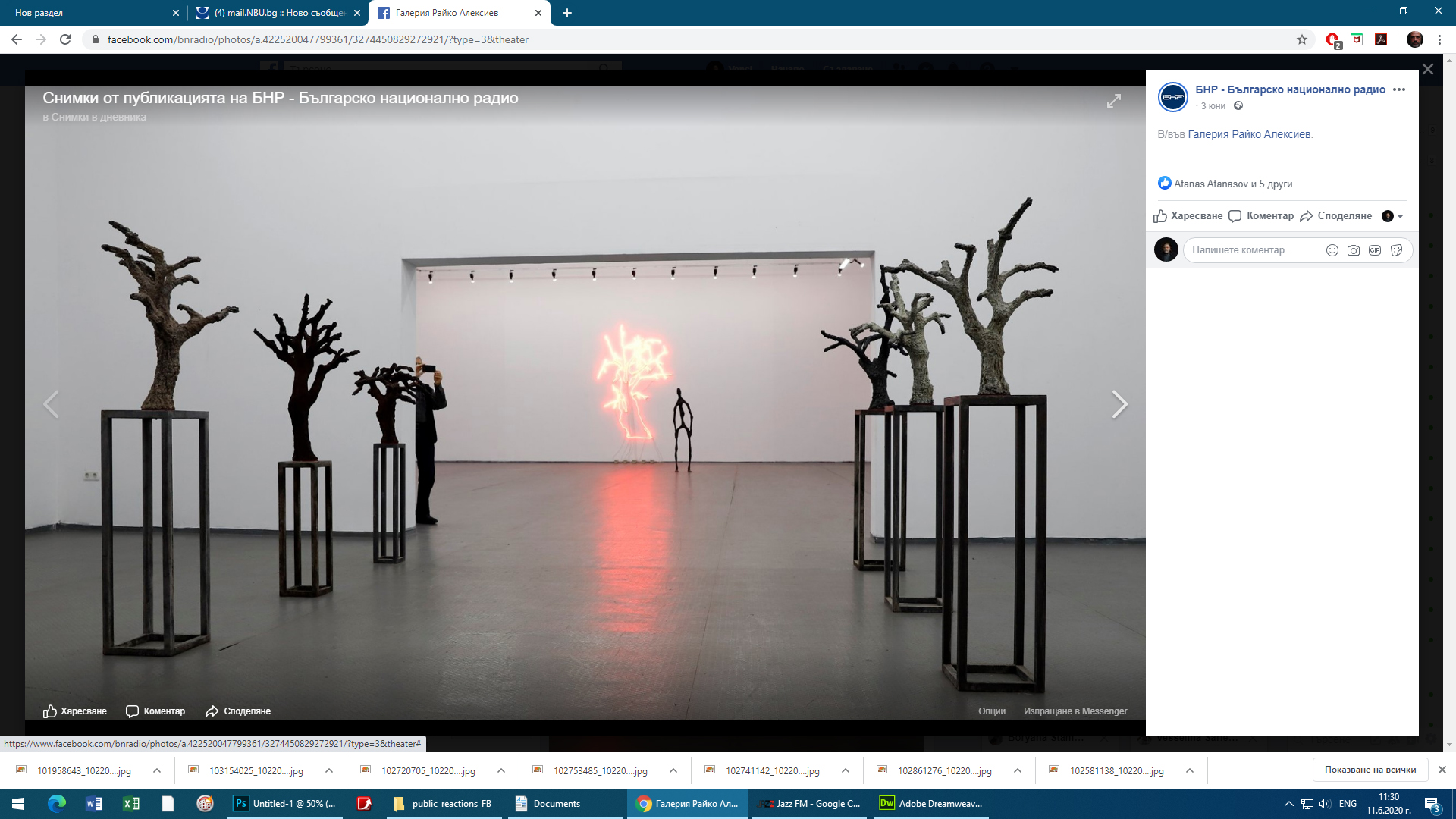Viewport: 1456px width, 819px height.
Task: Open the Windows notification center
Action: click(x=1432, y=804)
